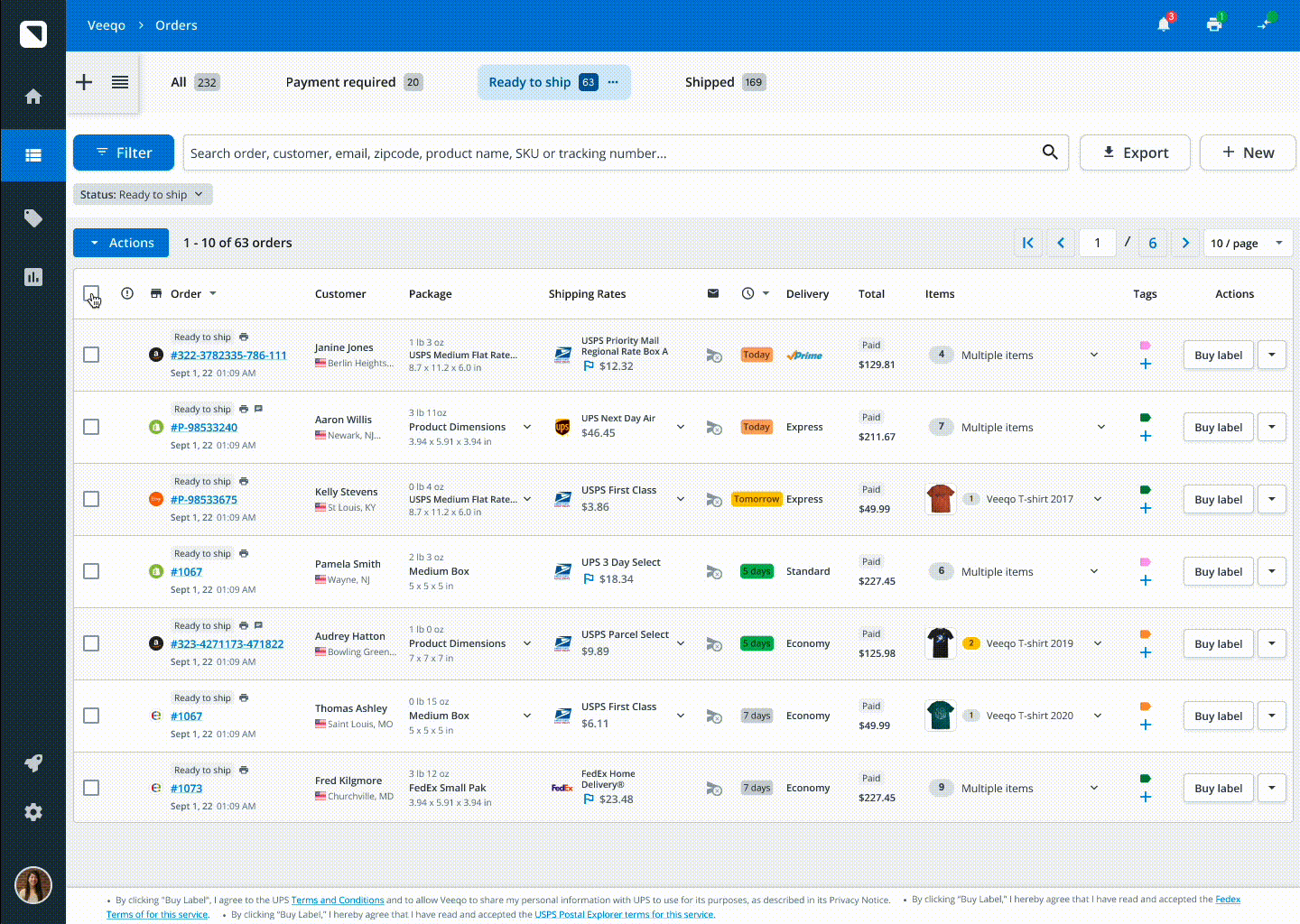Open settings gear in sidebar
The width and height of the screenshot is (1300, 924).
point(33,812)
